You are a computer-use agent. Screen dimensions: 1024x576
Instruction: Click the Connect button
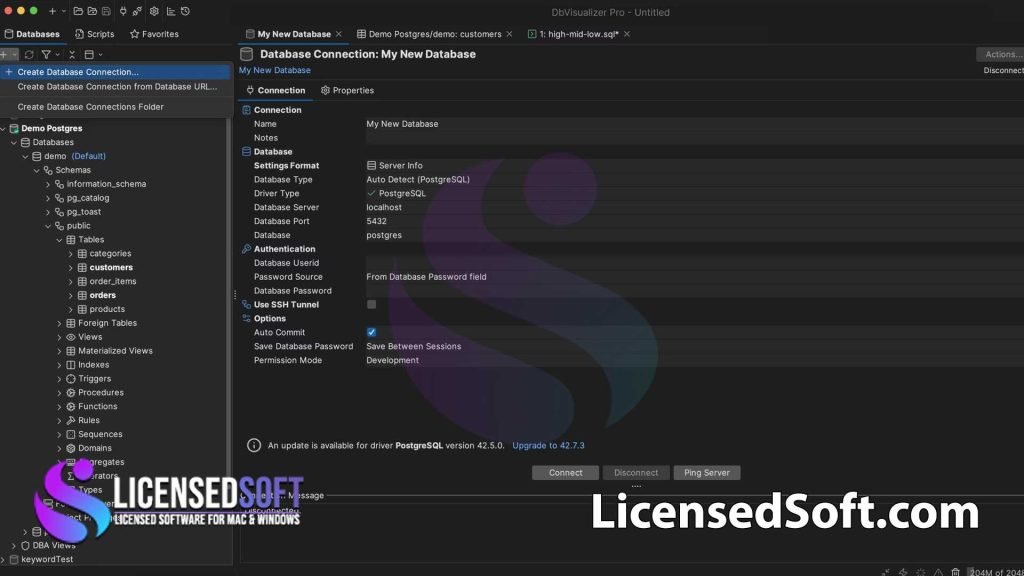pyautogui.click(x=565, y=473)
